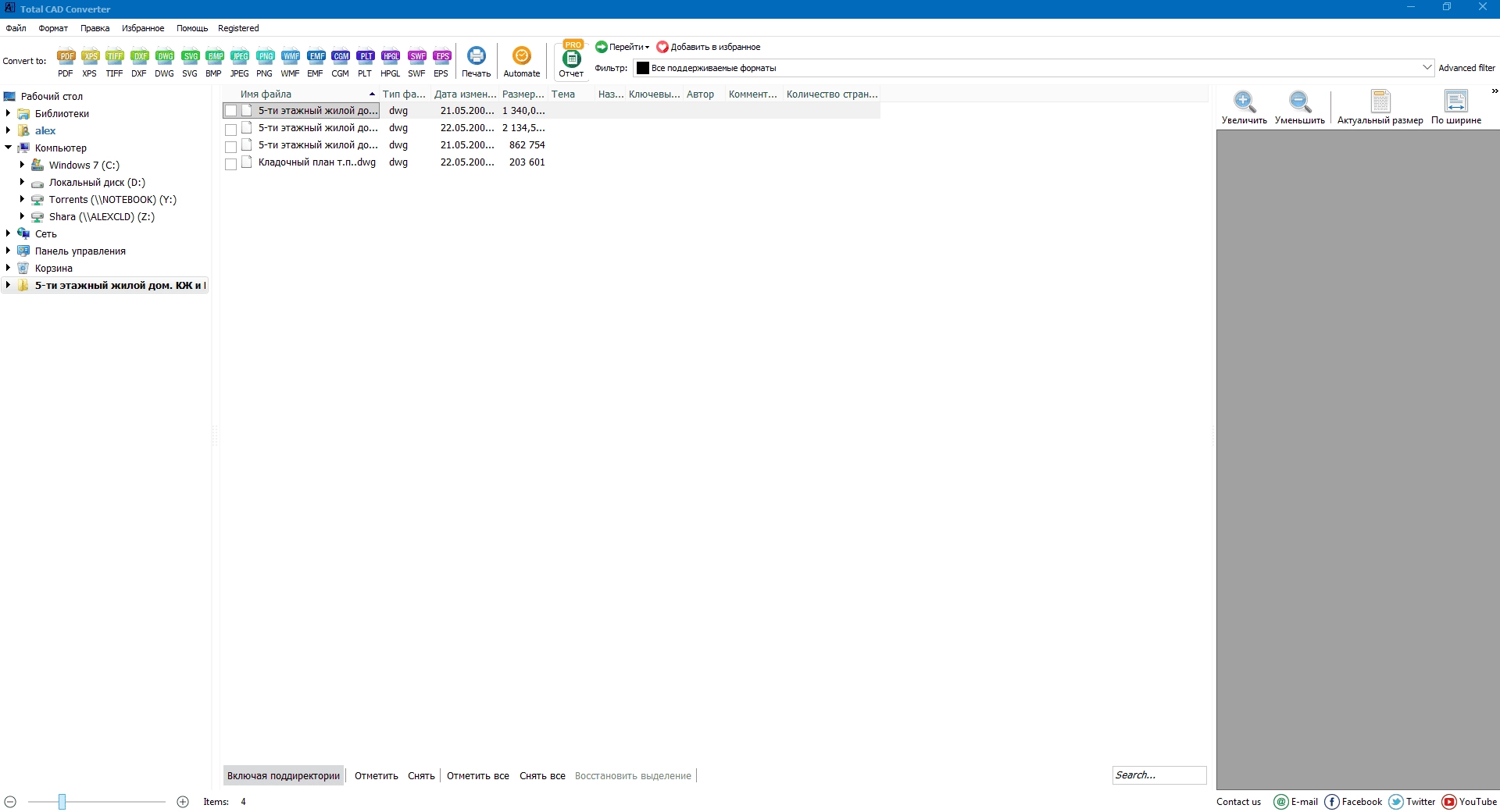The height and width of the screenshot is (812, 1500).
Task: Zoom out with Уменьшить
Action: (x=1300, y=108)
